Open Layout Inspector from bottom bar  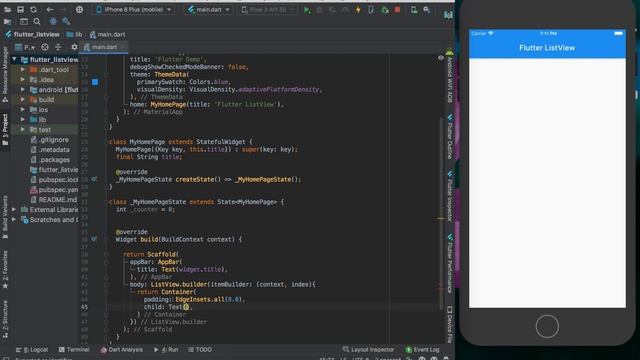pos(369,350)
